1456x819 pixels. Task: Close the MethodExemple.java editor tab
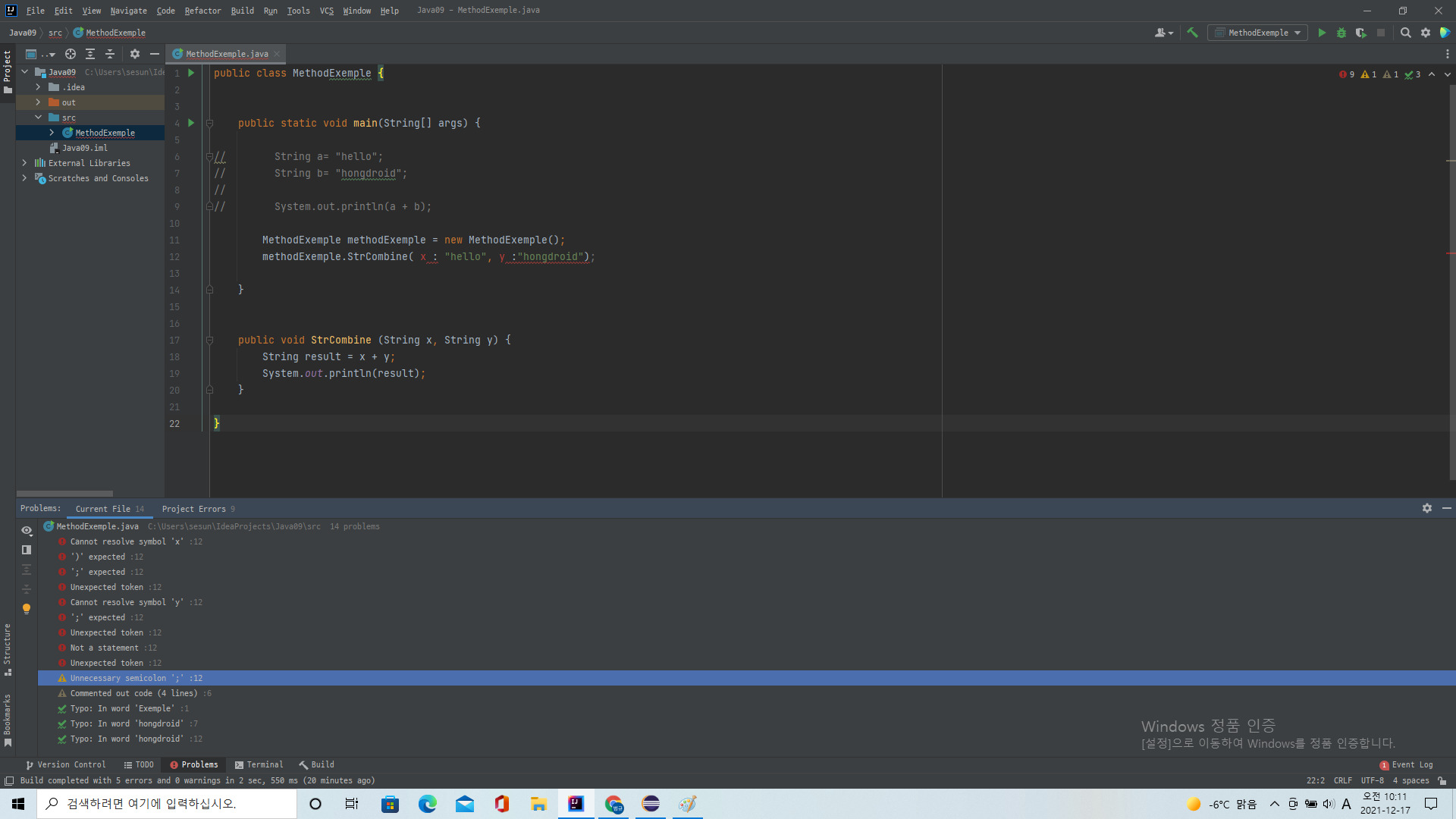pos(277,54)
